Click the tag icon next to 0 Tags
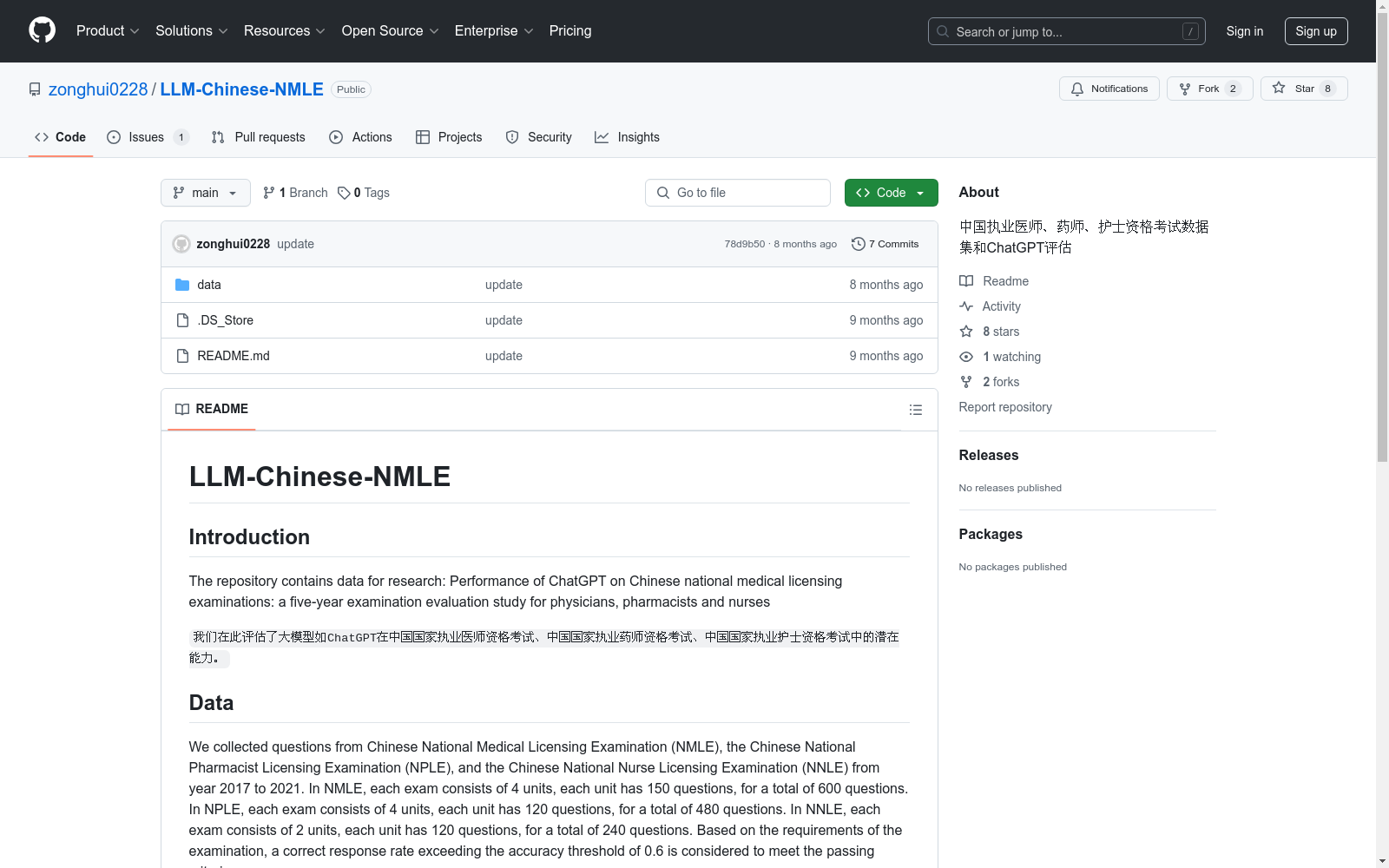1389x868 pixels. 344,193
